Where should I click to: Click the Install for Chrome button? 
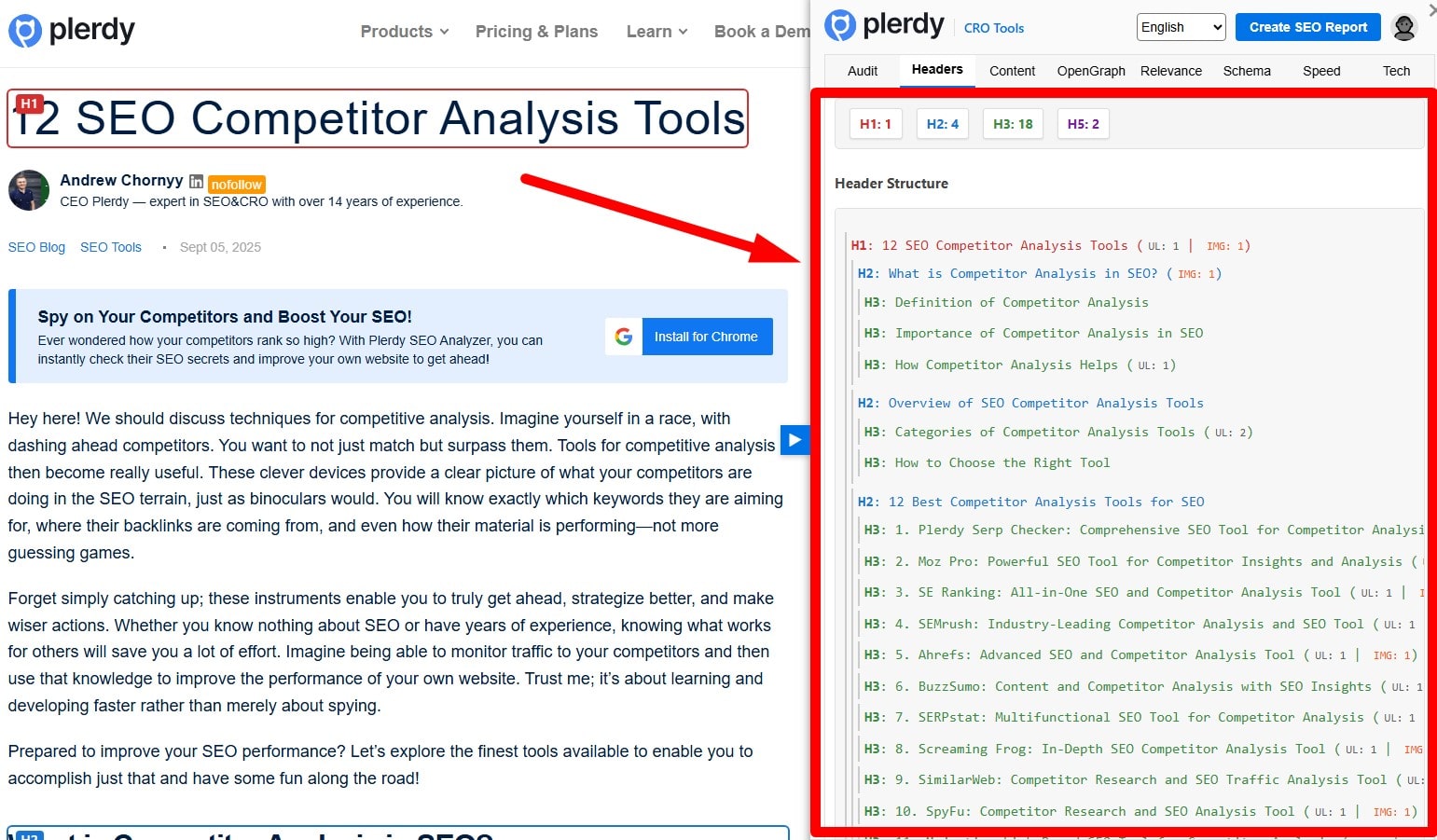tap(707, 337)
